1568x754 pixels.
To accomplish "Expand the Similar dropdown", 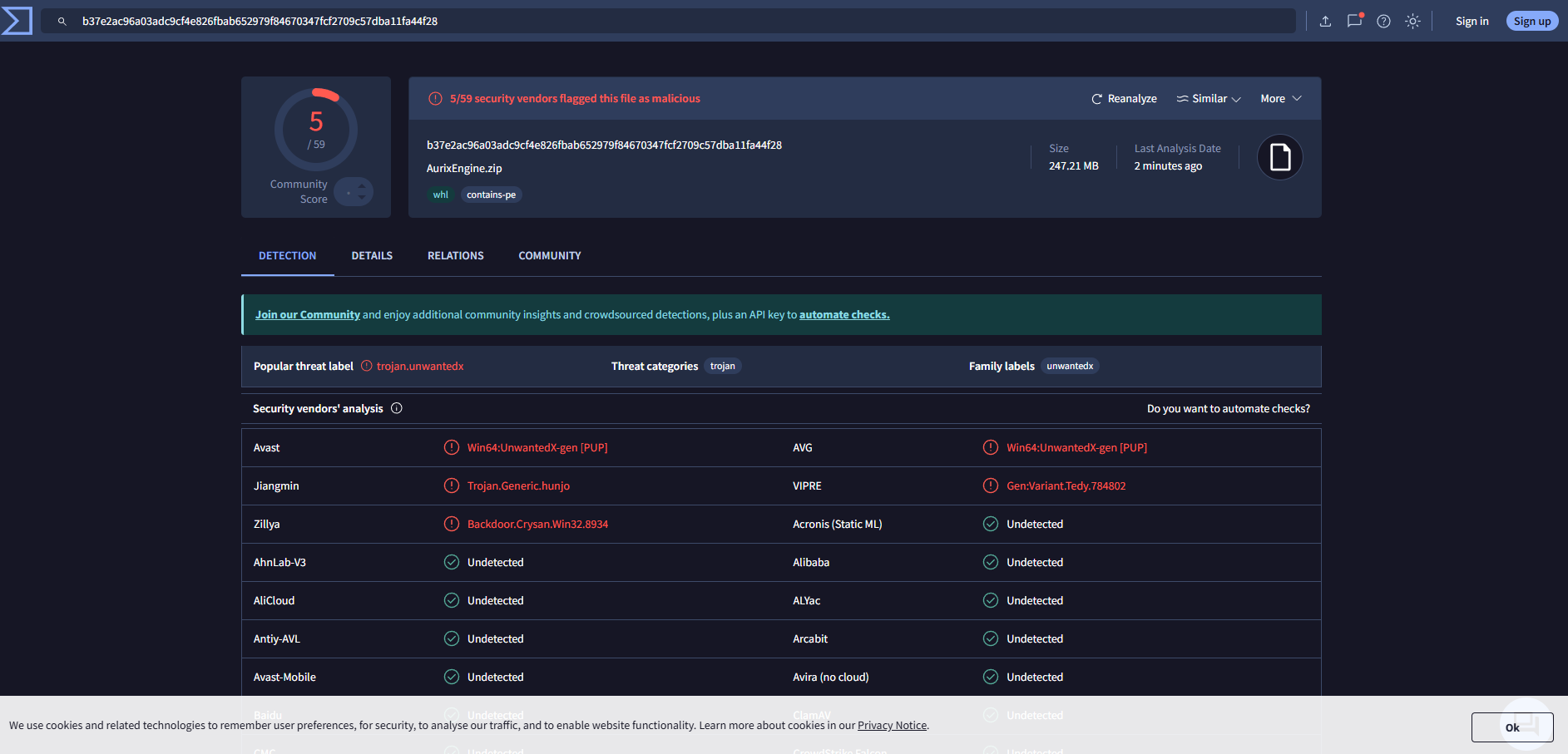I will pos(1209,98).
